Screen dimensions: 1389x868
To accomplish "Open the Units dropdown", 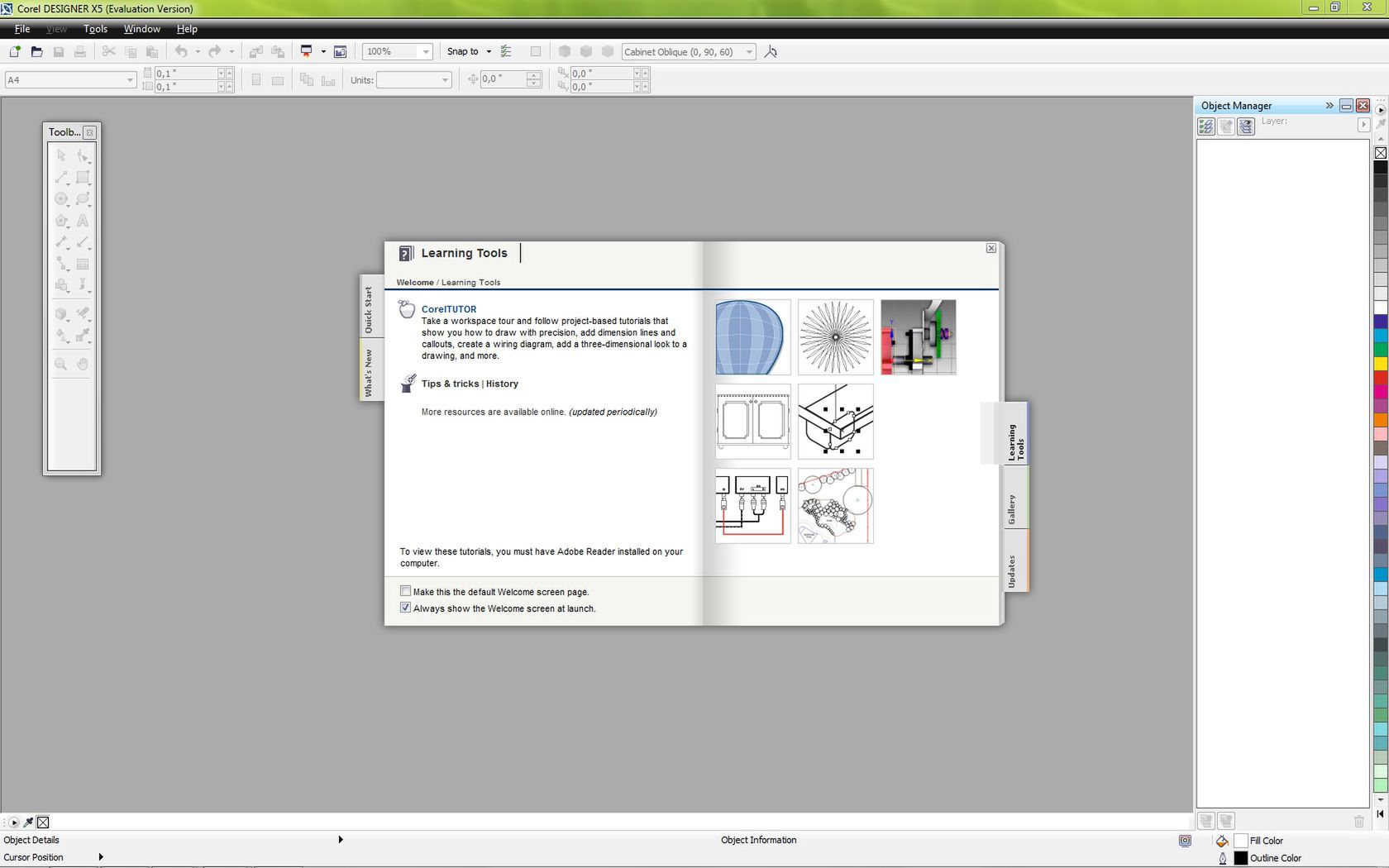I will pyautogui.click(x=445, y=80).
